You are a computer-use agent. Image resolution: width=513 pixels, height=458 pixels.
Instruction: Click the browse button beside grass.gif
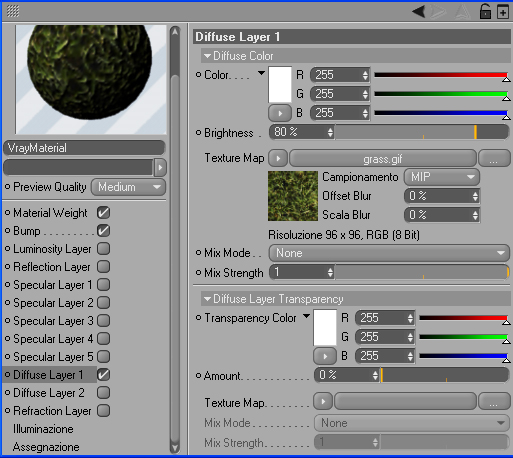(494, 158)
